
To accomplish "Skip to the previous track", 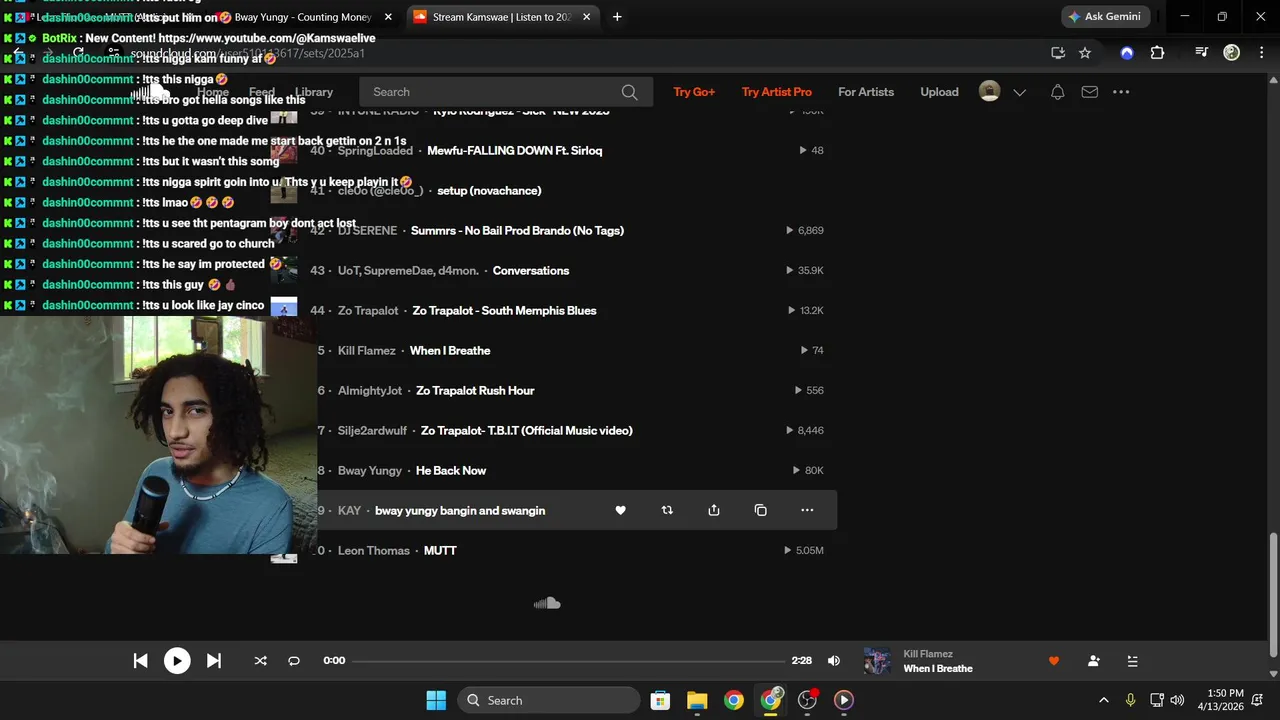I will tap(141, 661).
